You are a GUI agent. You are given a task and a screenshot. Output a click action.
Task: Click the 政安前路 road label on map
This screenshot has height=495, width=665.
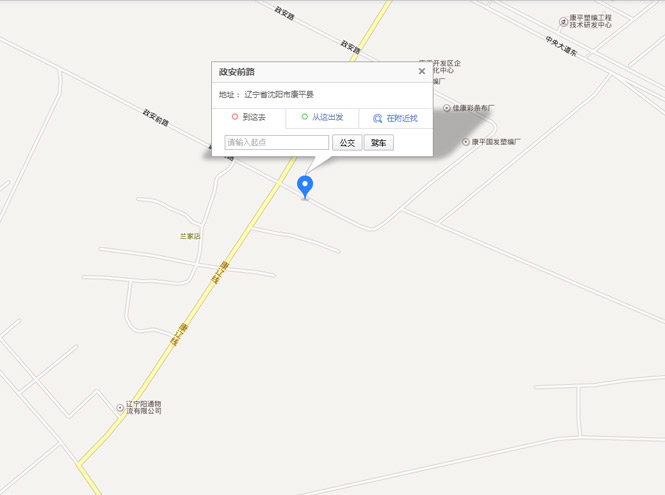[x=156, y=117]
